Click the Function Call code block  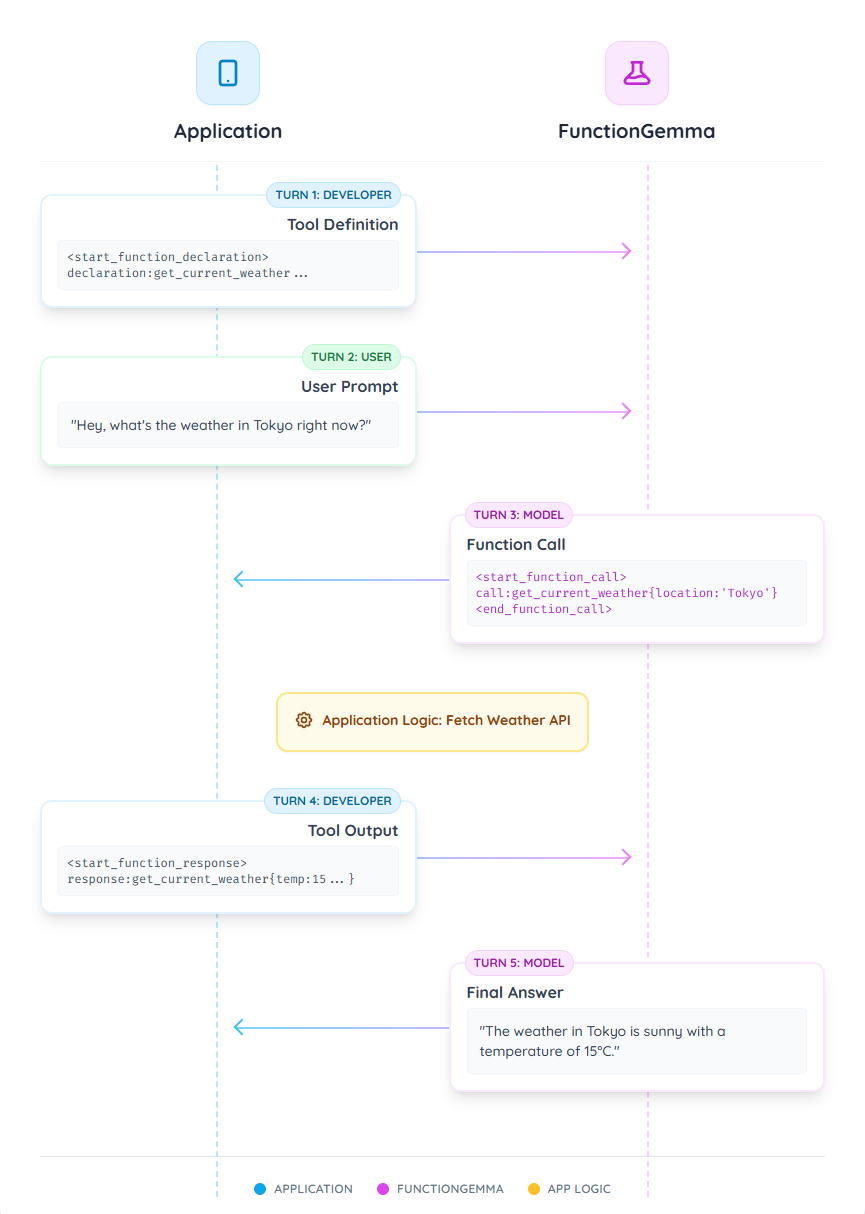coord(636,593)
